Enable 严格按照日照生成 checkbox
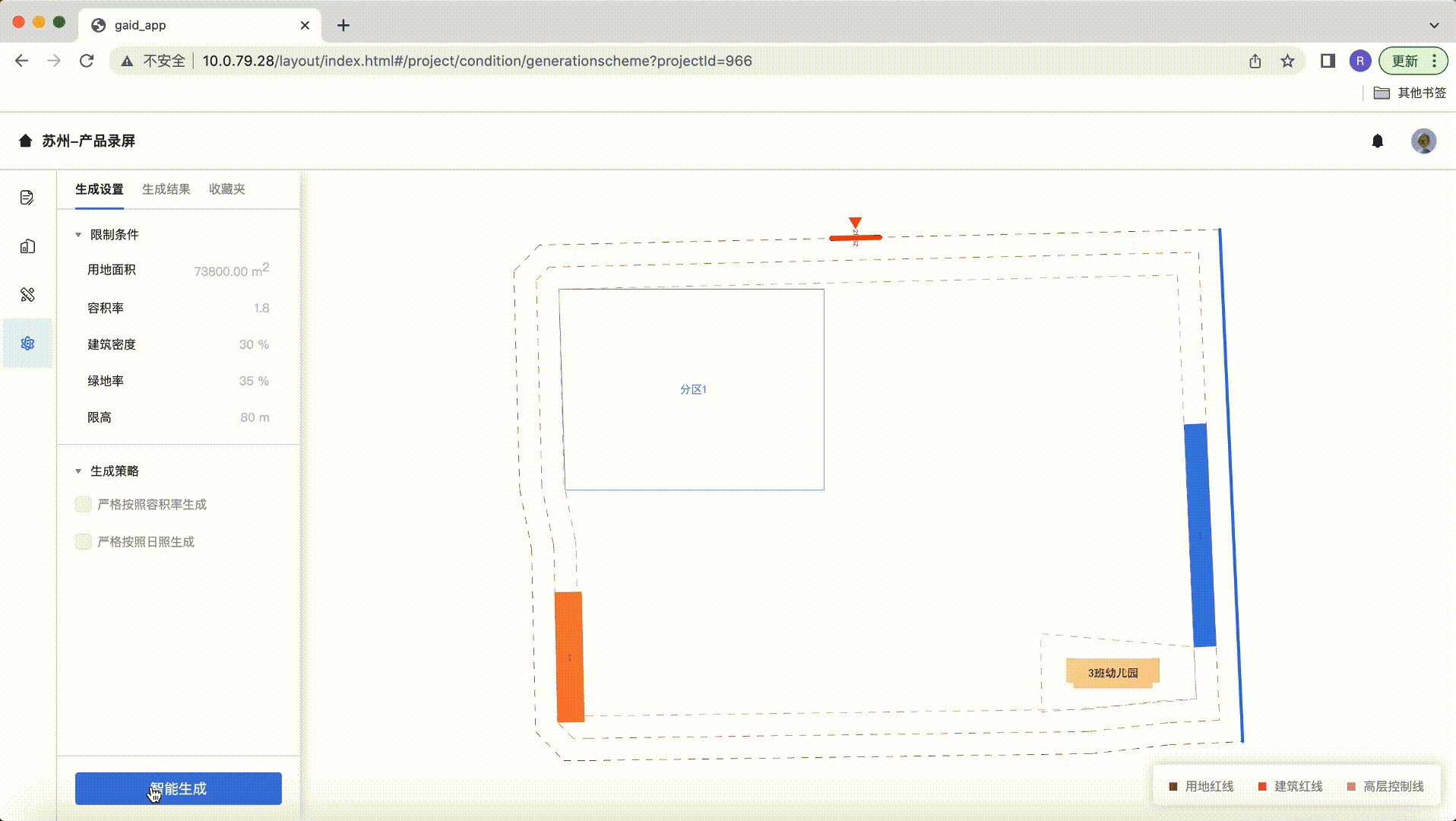The height and width of the screenshot is (821, 1456). point(84,542)
